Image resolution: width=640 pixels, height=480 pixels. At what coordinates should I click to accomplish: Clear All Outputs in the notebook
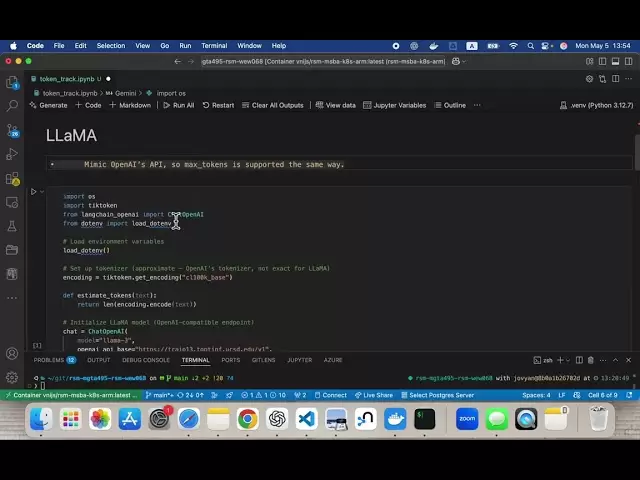(x=273, y=105)
